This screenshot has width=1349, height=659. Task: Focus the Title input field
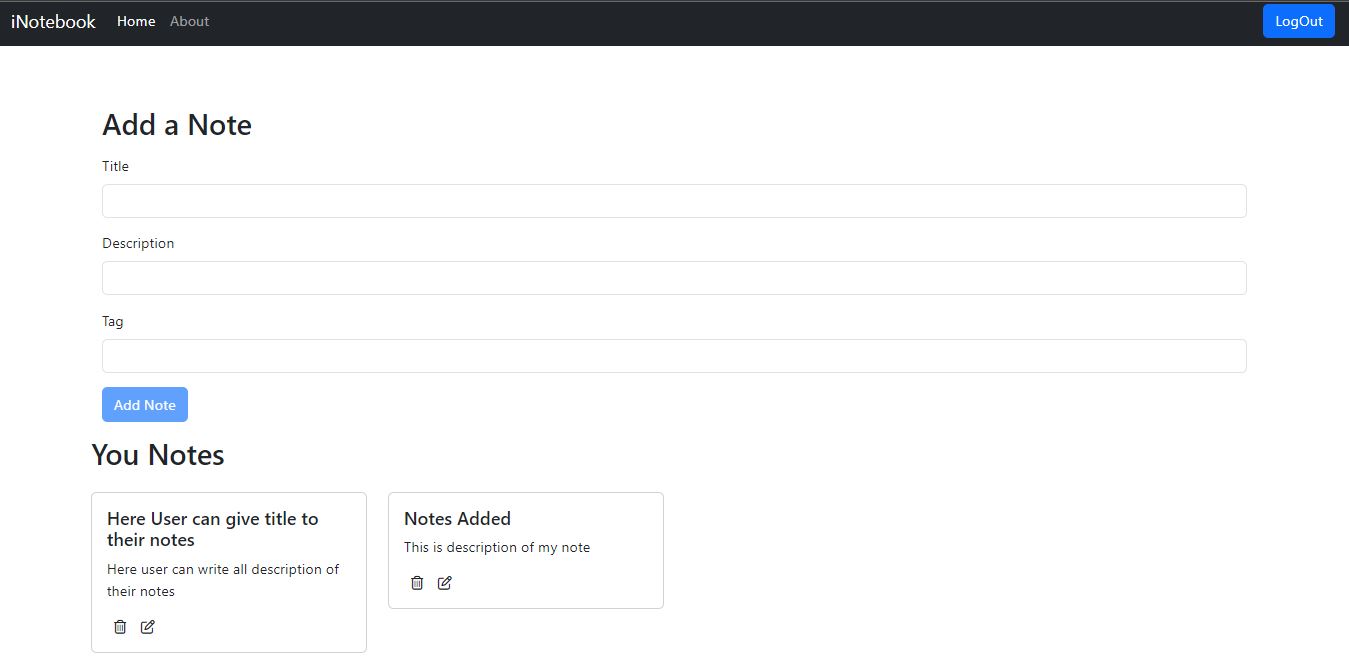674,201
